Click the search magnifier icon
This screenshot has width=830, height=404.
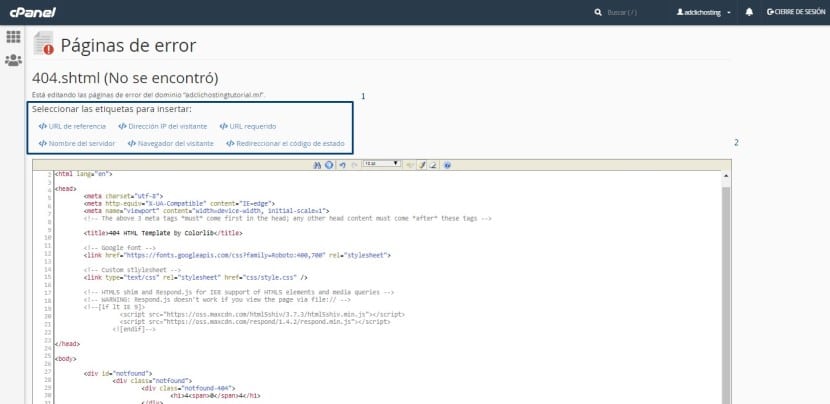(x=598, y=12)
